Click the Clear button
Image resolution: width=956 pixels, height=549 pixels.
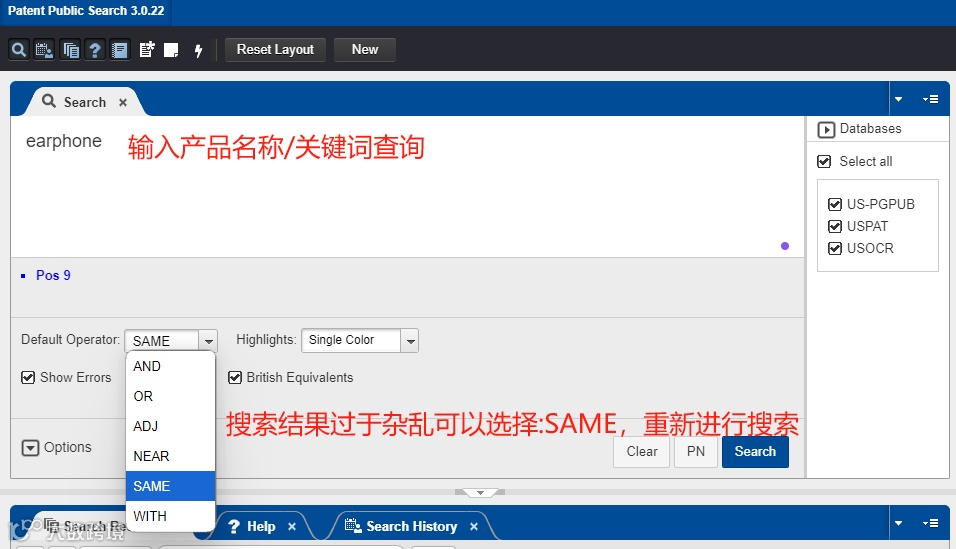641,451
